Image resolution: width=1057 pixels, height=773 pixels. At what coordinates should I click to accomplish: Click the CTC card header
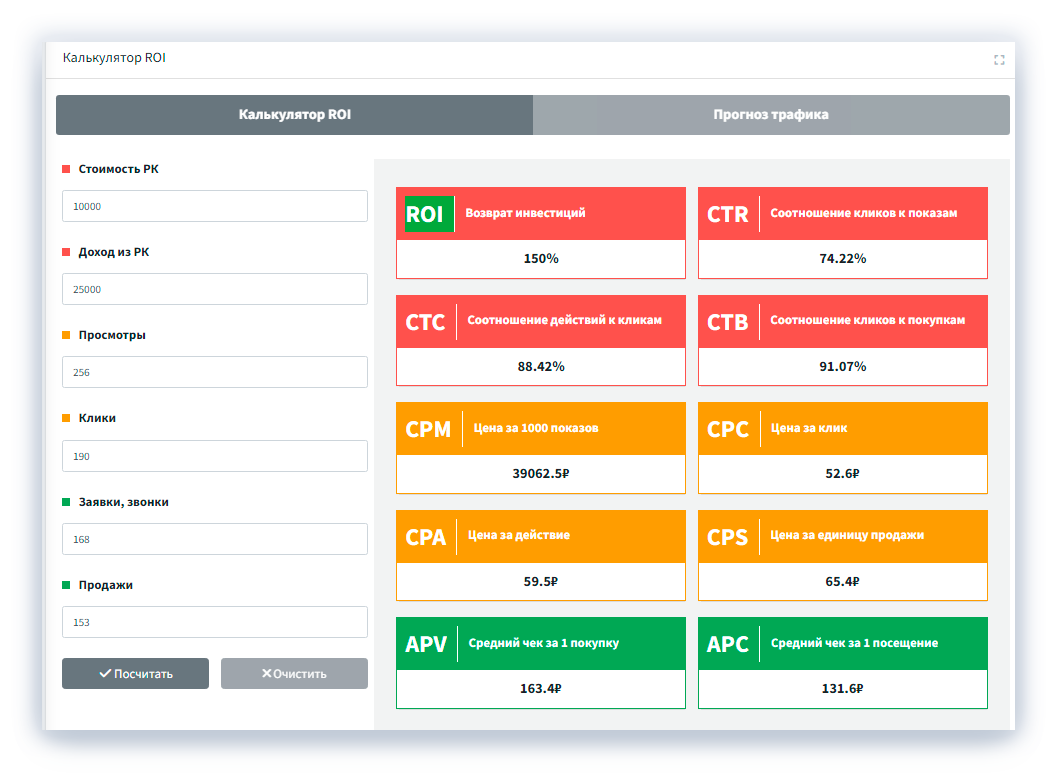coord(540,322)
